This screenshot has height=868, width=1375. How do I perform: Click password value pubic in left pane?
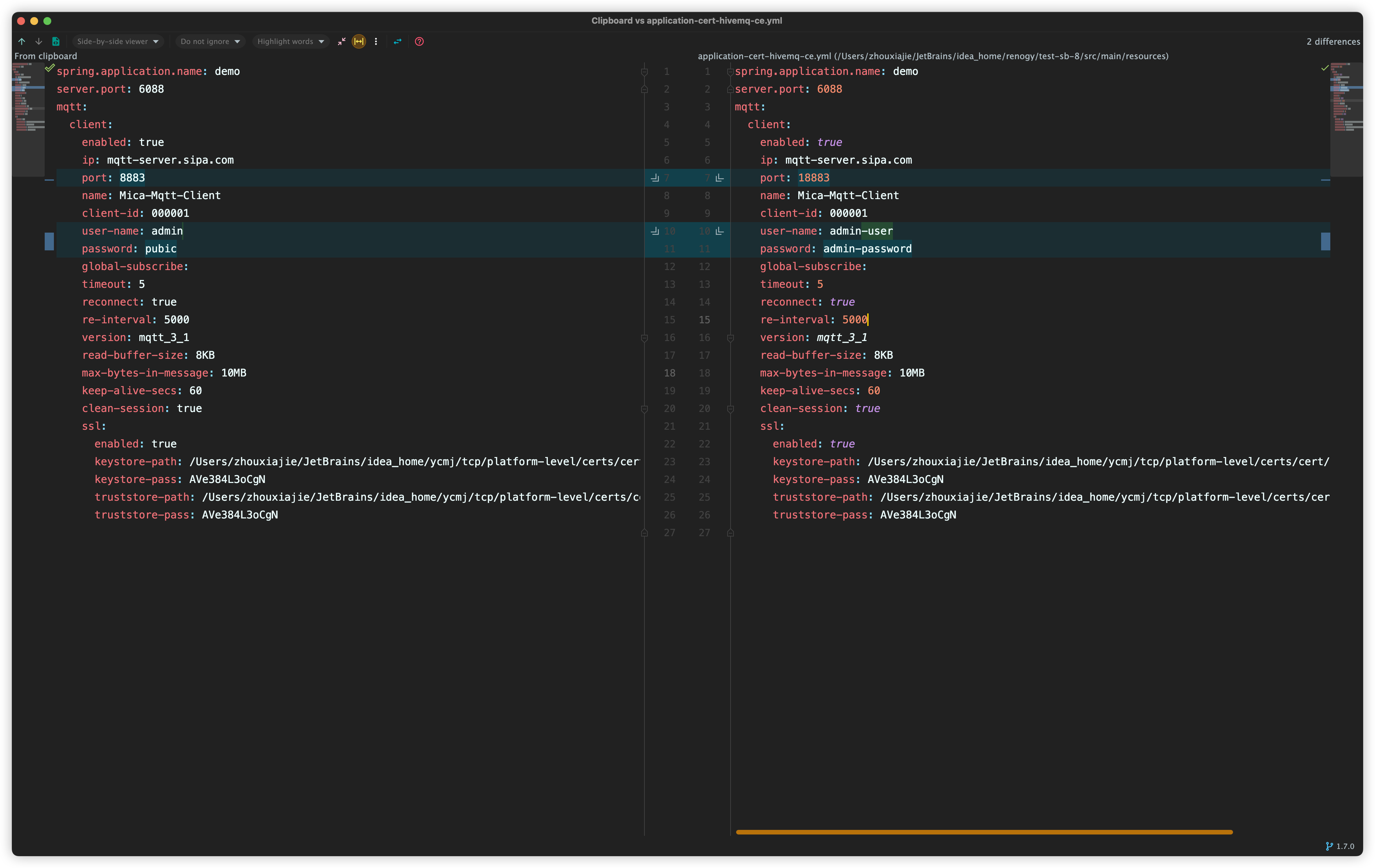coord(160,249)
